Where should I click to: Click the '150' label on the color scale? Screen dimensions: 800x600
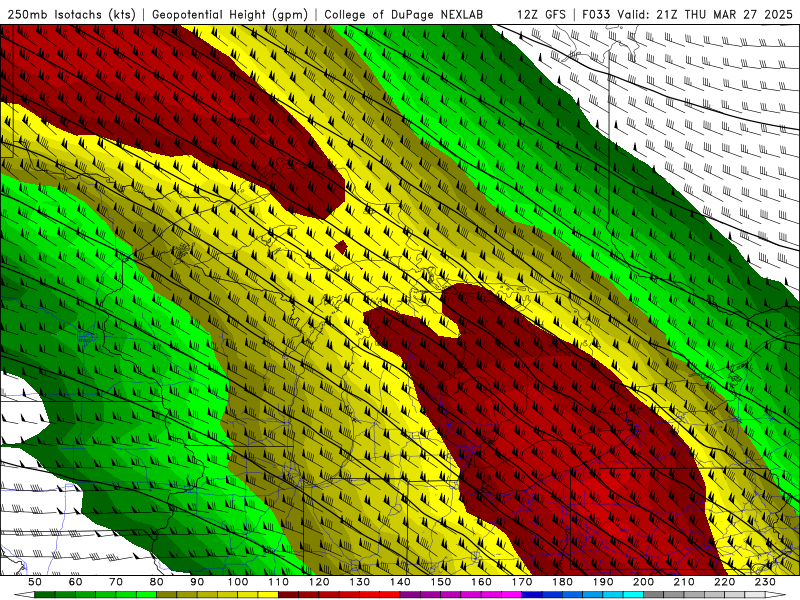(440, 582)
